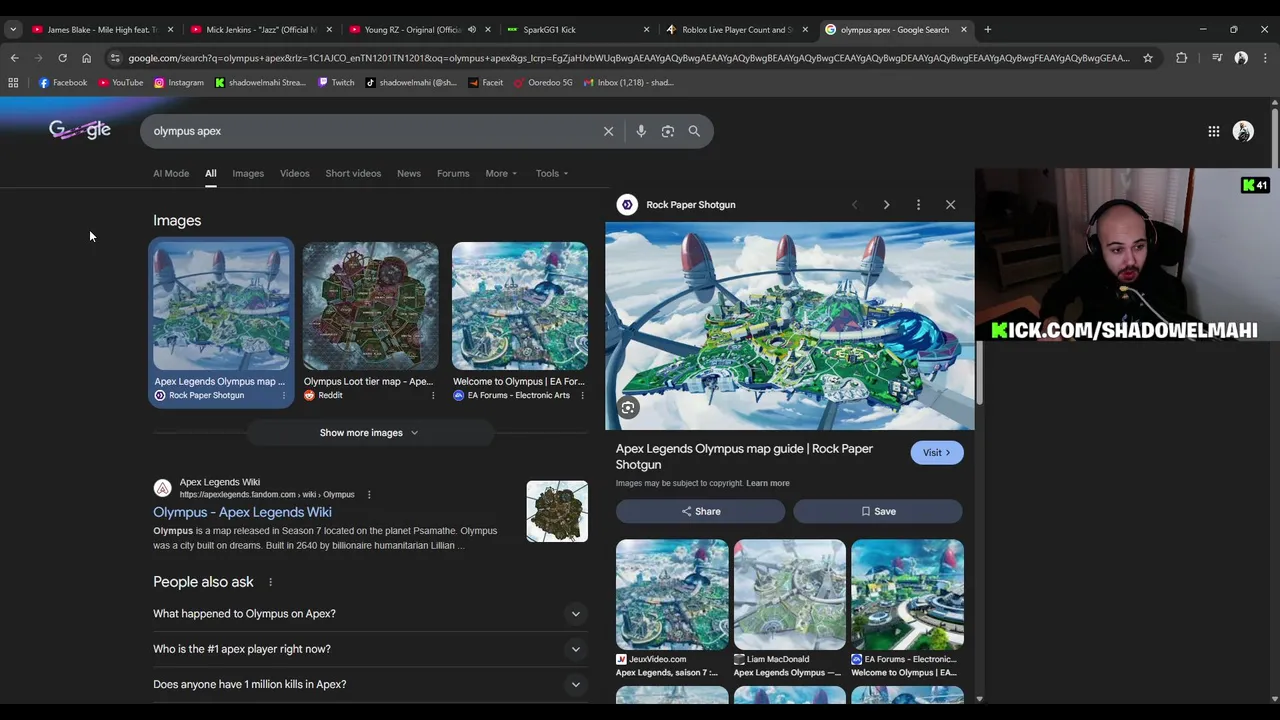Share the previewed image
The height and width of the screenshot is (720, 1280).
[700, 511]
